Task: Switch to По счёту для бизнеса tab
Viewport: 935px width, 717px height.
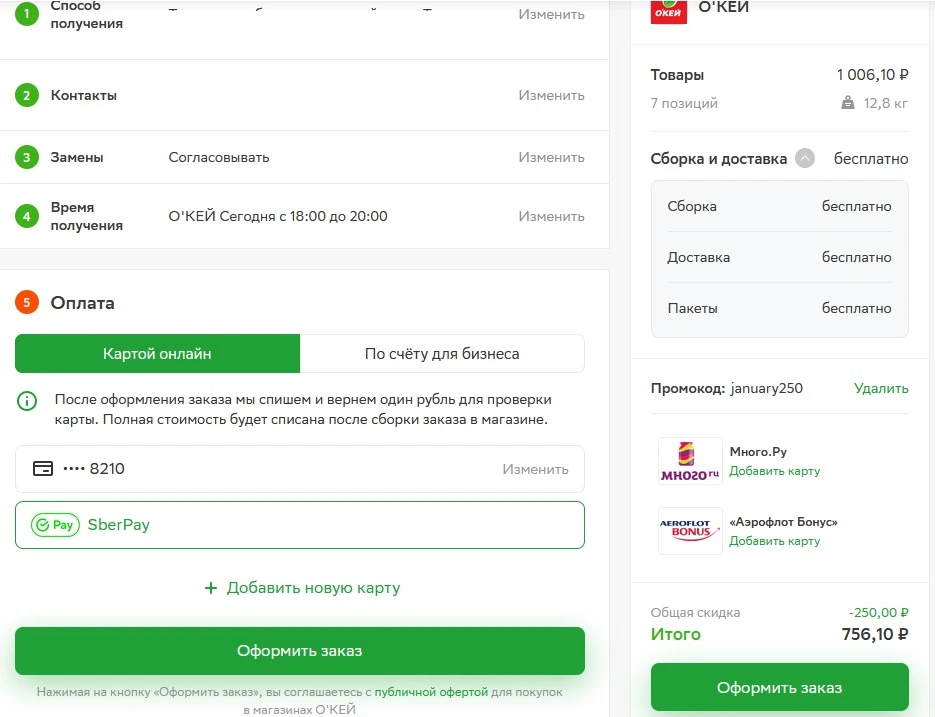Action: click(x=442, y=354)
